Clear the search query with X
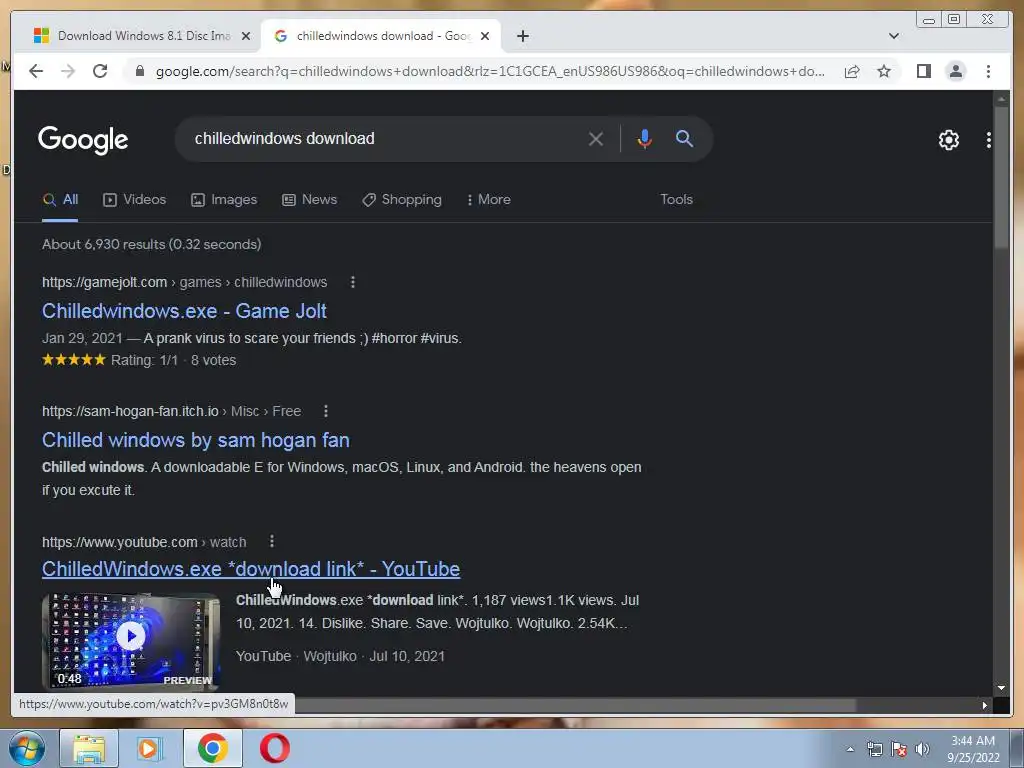 click(596, 138)
